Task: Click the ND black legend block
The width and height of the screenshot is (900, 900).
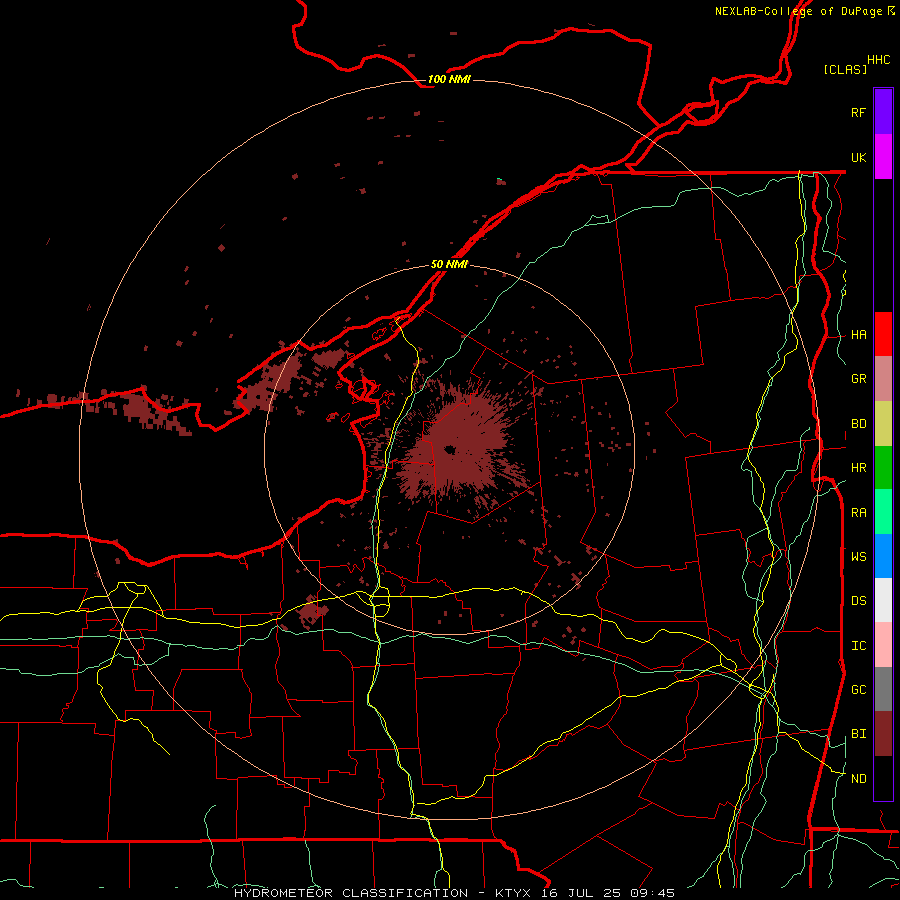Action: pyautogui.click(x=883, y=778)
